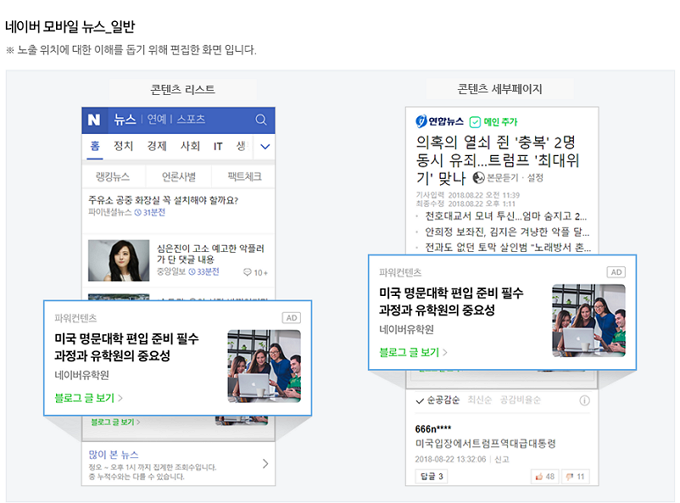The width and height of the screenshot is (680, 503).
Task: Click the AD badge in left ad card
Action: (291, 318)
